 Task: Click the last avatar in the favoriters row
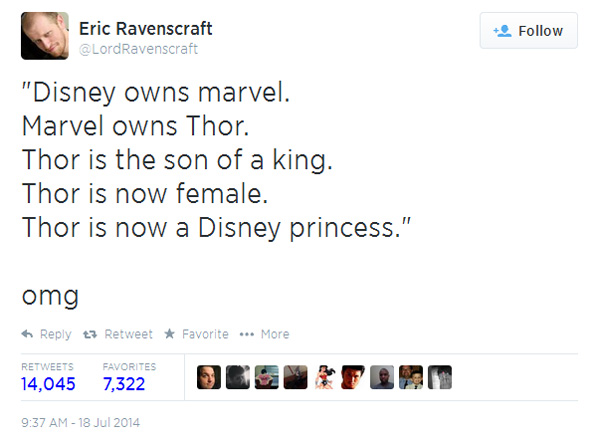[x=441, y=377]
